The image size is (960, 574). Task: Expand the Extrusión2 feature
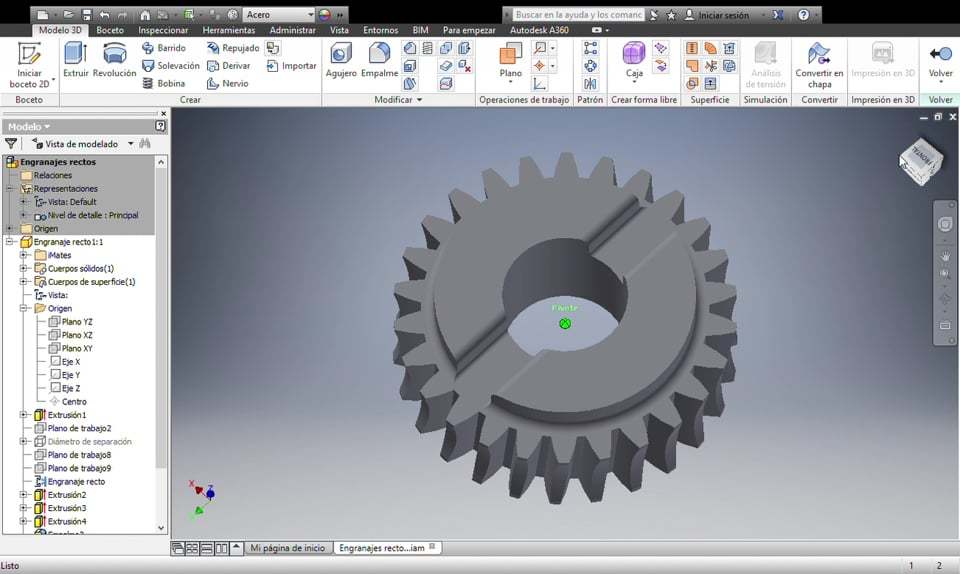coord(23,494)
